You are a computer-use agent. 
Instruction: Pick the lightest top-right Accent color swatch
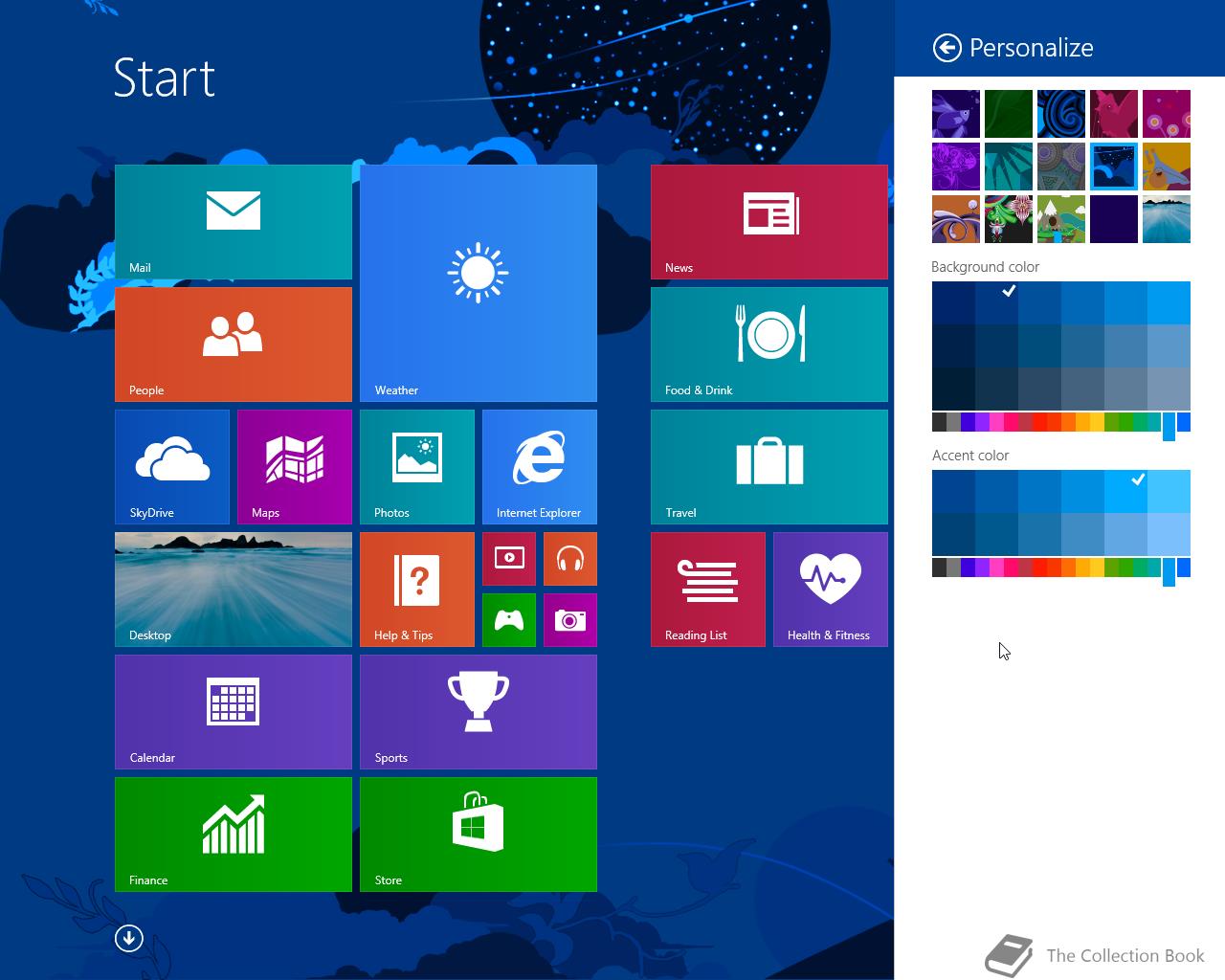coord(1169,491)
